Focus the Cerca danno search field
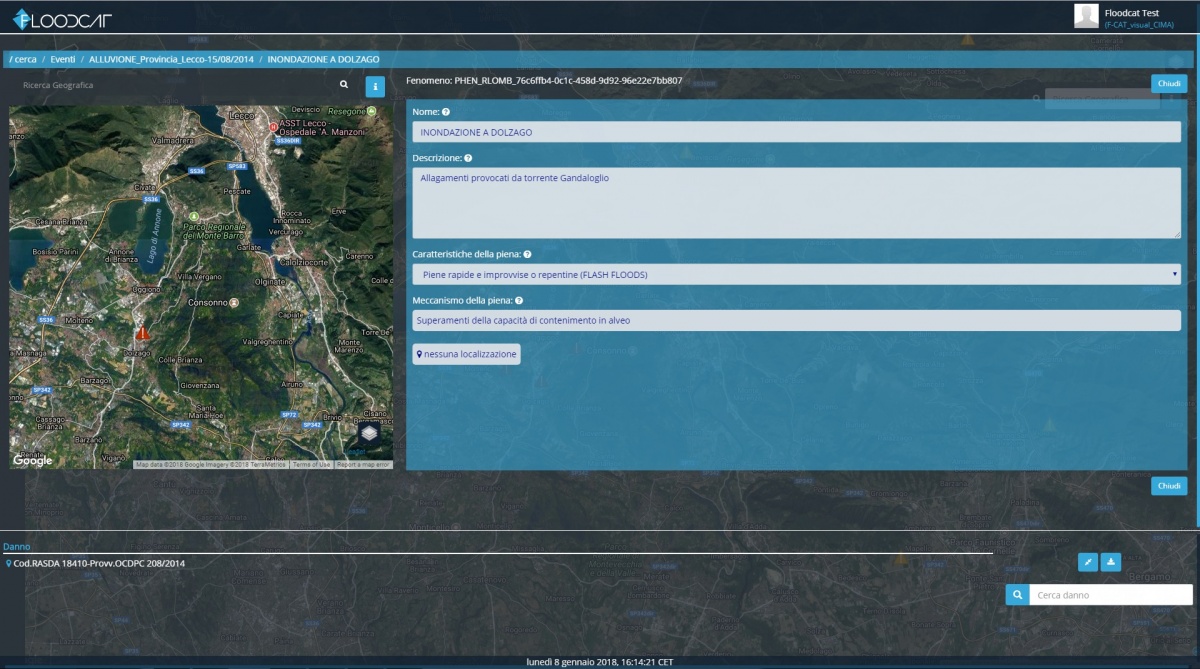1200x669 pixels. point(1111,595)
